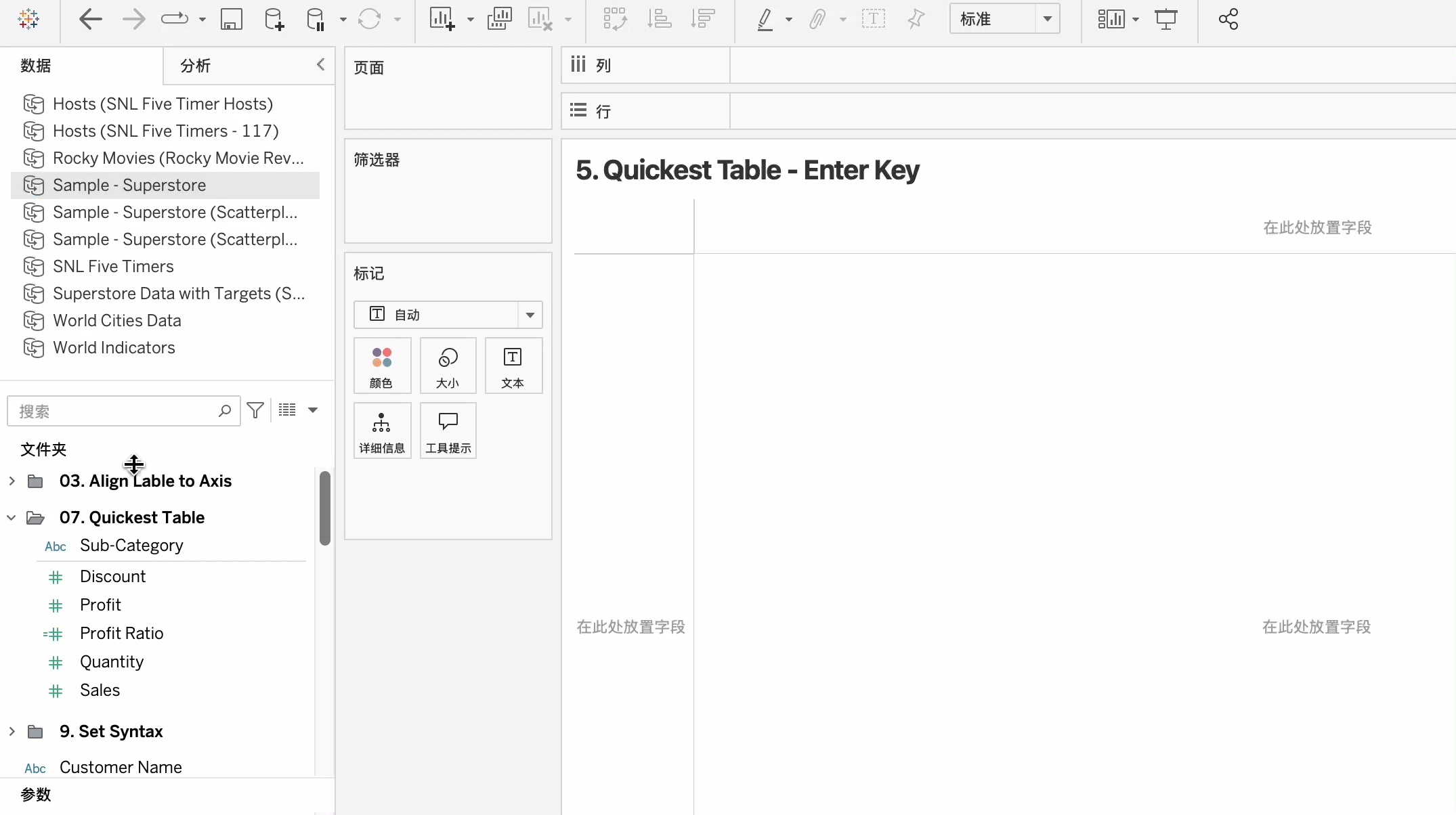Click the Share workbook icon
The image size is (1456, 815).
(1228, 19)
